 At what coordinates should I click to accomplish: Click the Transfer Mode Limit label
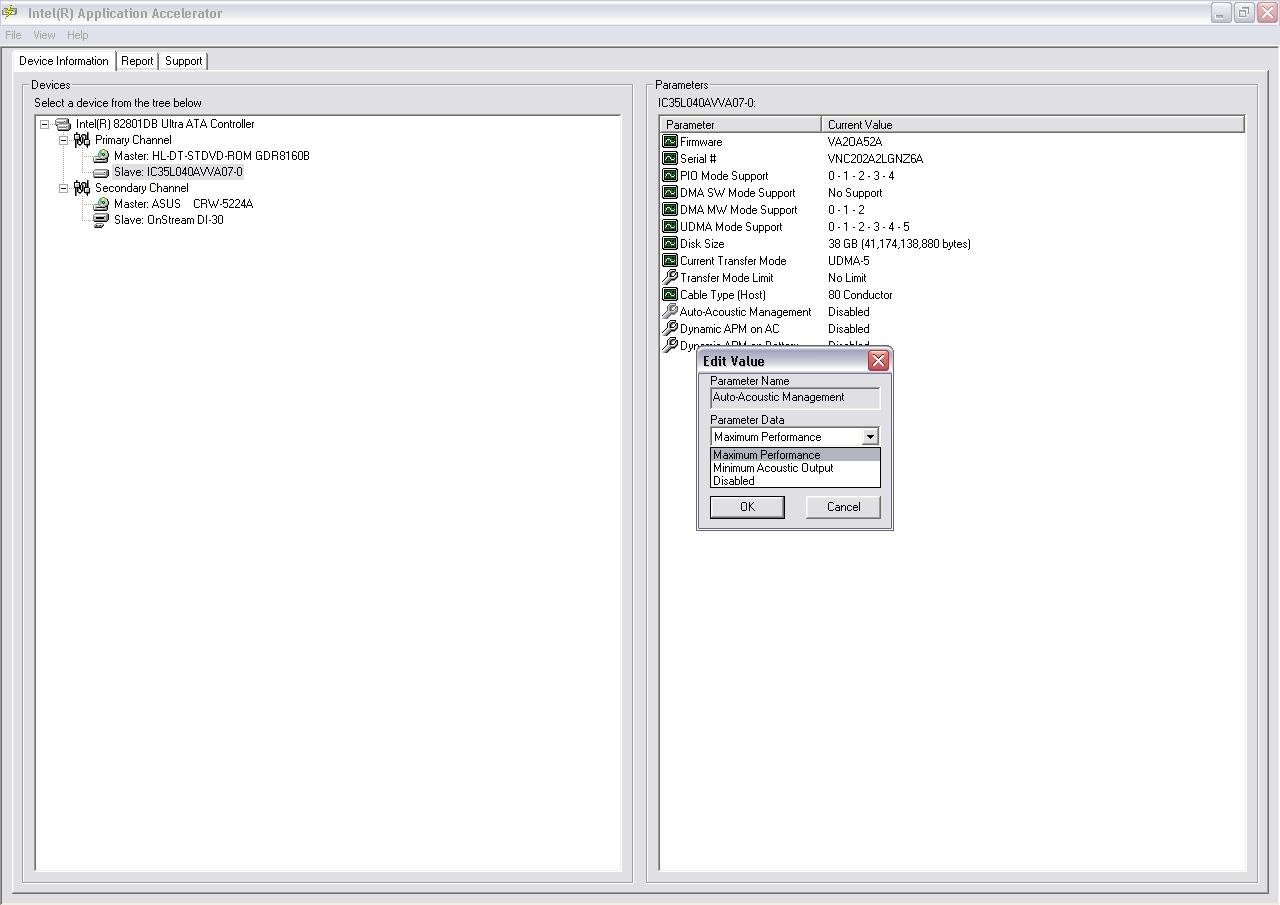click(x=727, y=278)
